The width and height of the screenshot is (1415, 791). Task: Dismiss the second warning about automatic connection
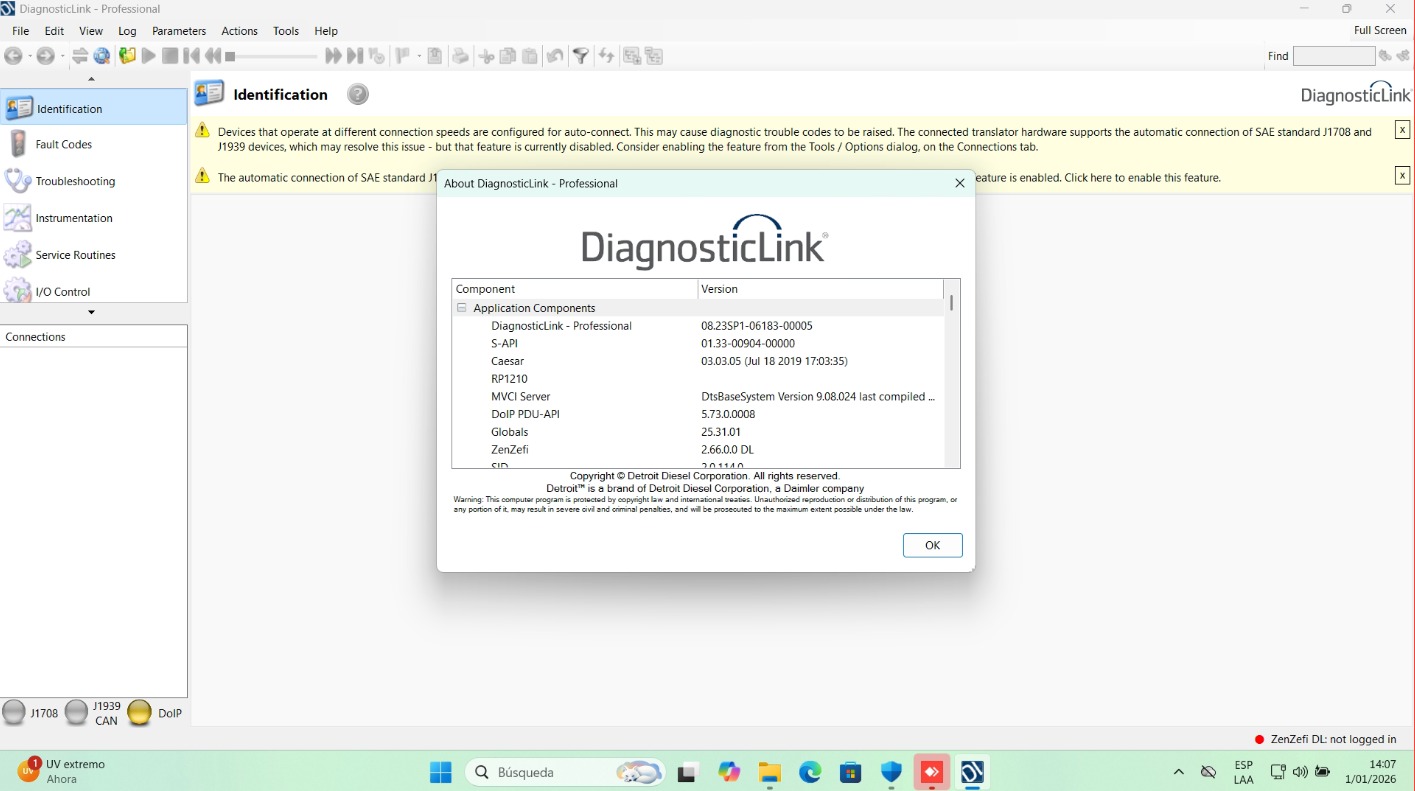(x=1402, y=176)
